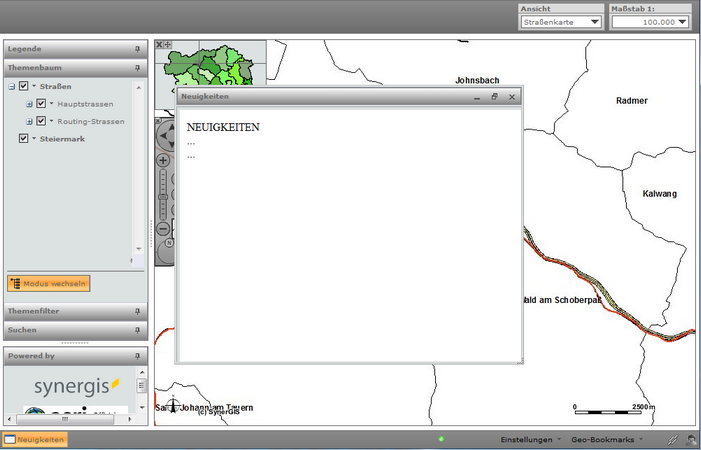The height and width of the screenshot is (450, 701).
Task: Click the zoom in plus button
Action: coord(163,160)
